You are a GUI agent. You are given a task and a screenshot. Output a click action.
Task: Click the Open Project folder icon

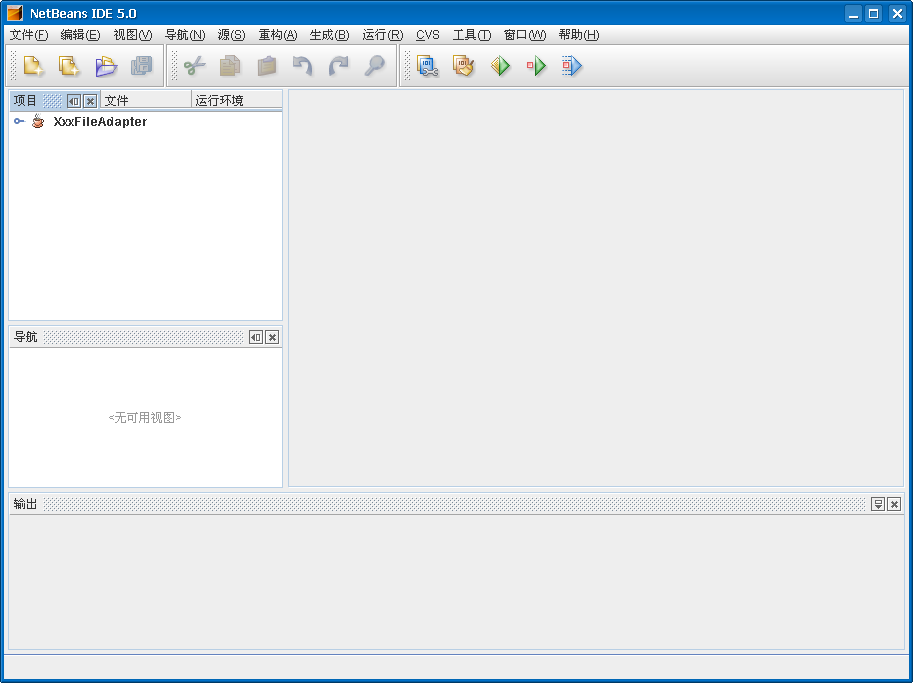click(105, 66)
